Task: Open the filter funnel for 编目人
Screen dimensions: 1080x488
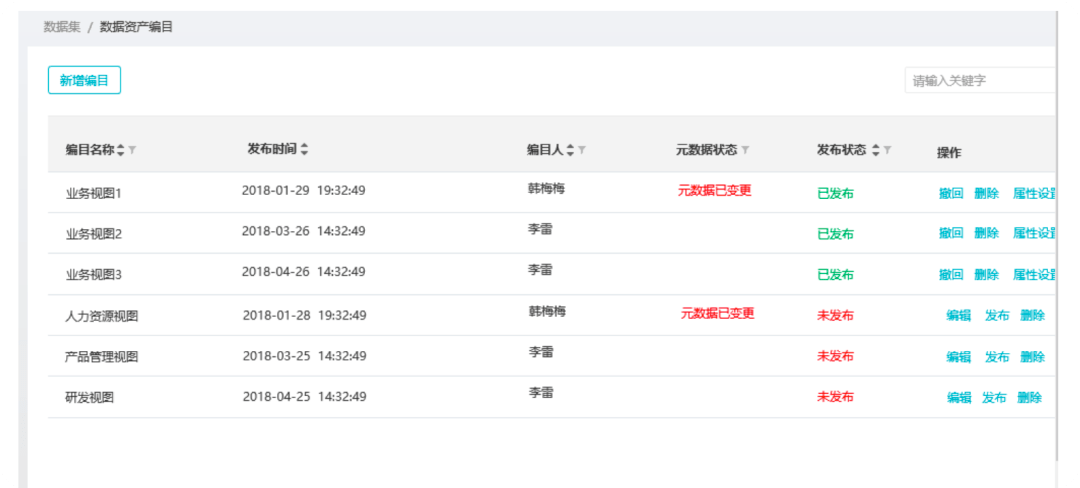Action: [x=582, y=150]
